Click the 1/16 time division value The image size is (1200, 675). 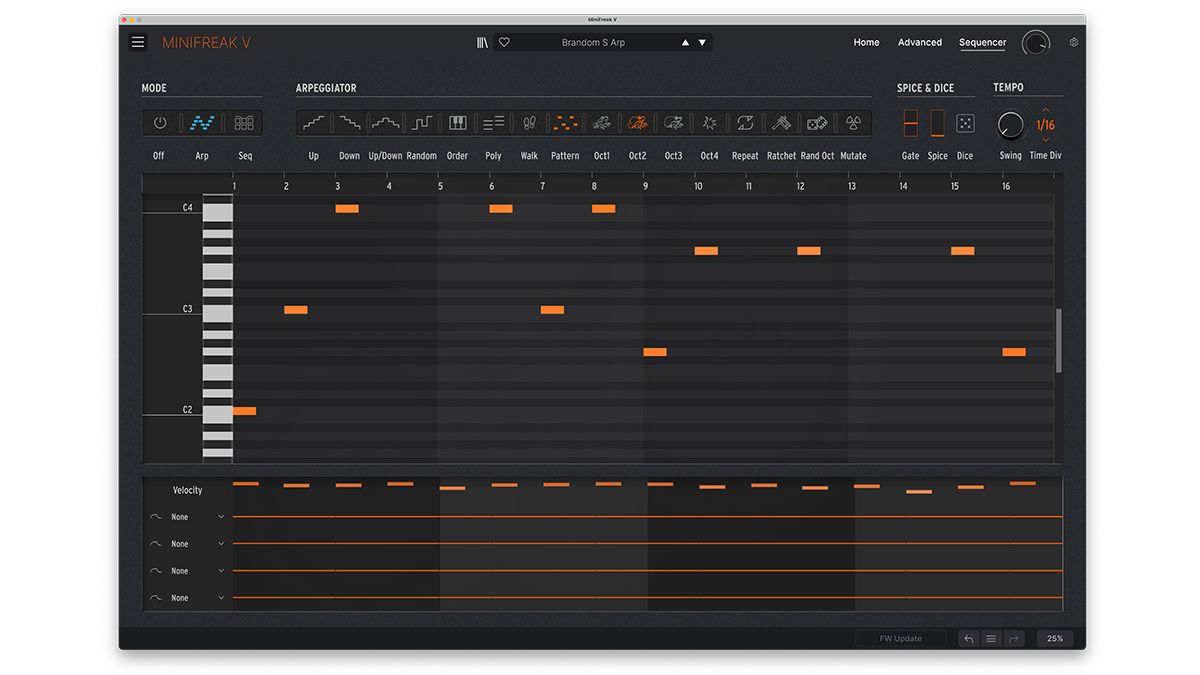coord(1045,125)
